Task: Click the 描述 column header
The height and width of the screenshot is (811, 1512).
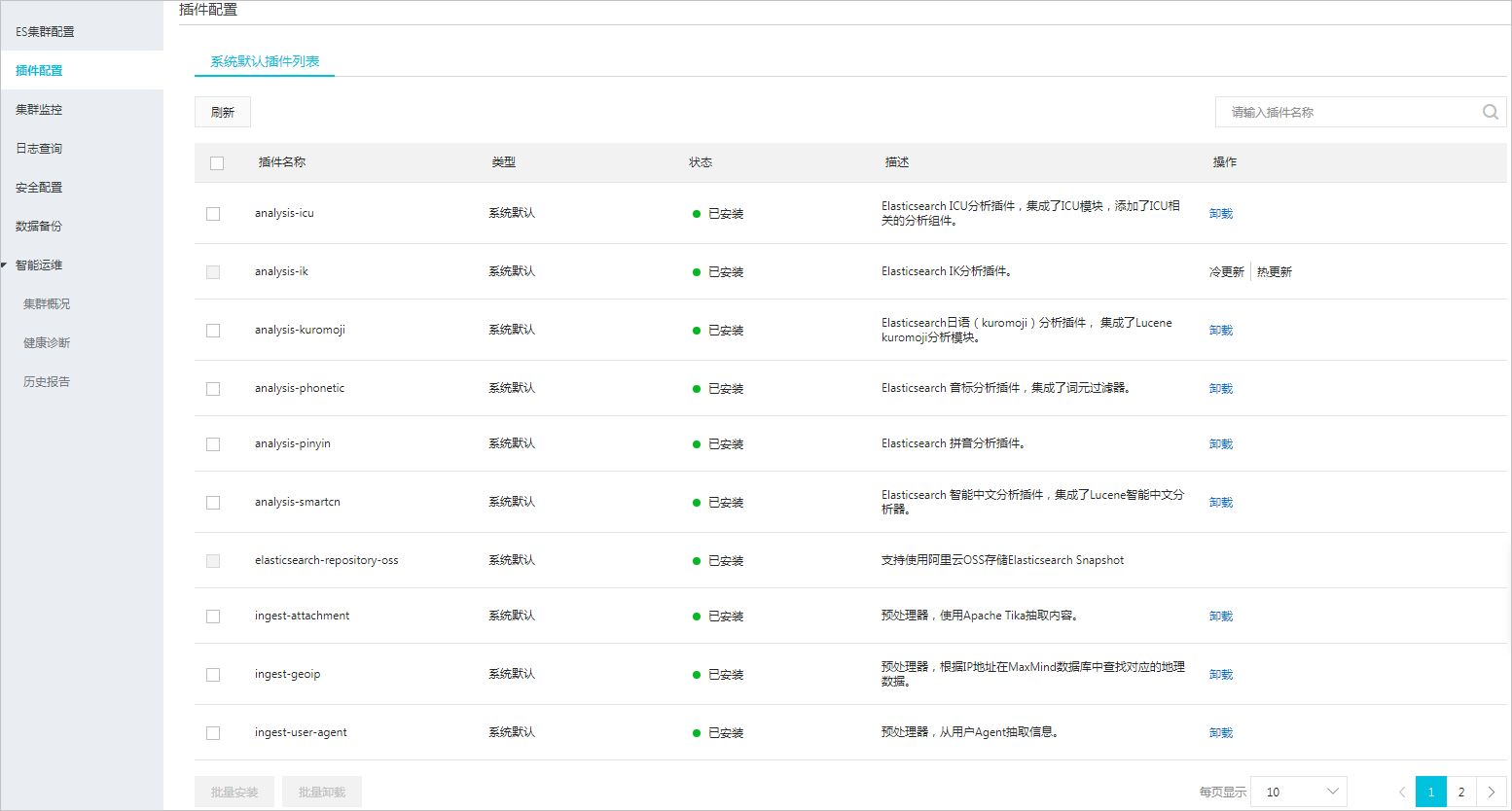Action: [897, 162]
